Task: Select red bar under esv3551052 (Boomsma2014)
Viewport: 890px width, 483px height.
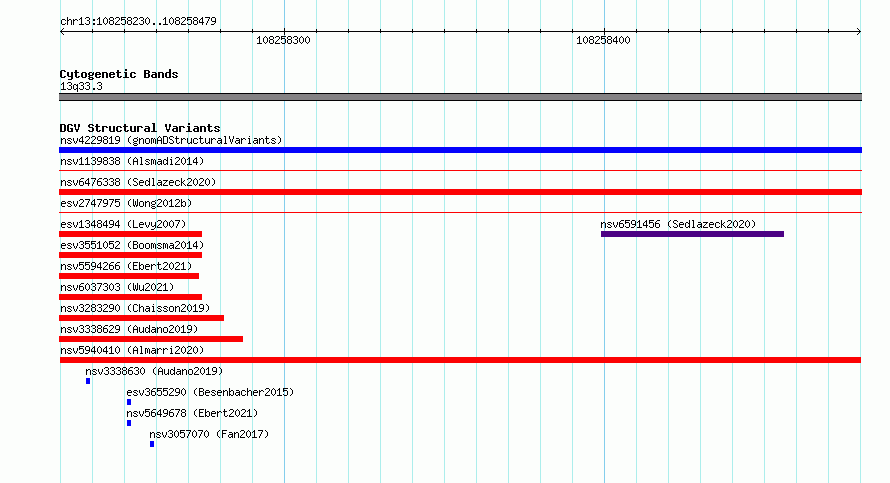Action: coord(131,255)
